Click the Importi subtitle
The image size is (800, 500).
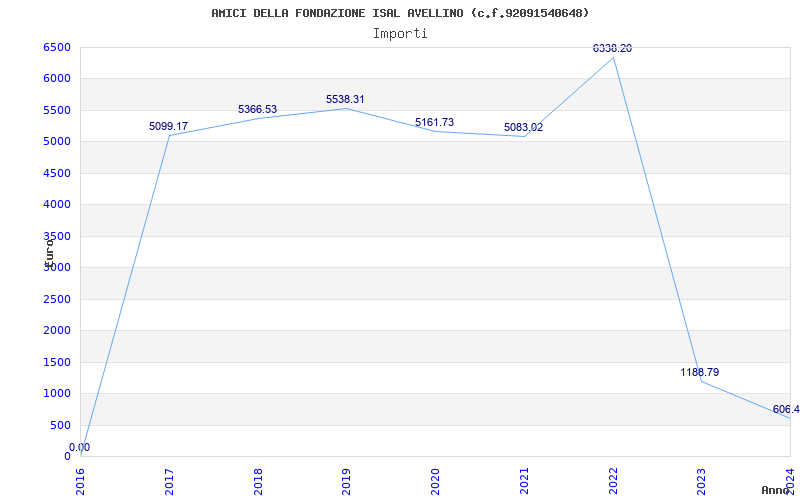400,34
